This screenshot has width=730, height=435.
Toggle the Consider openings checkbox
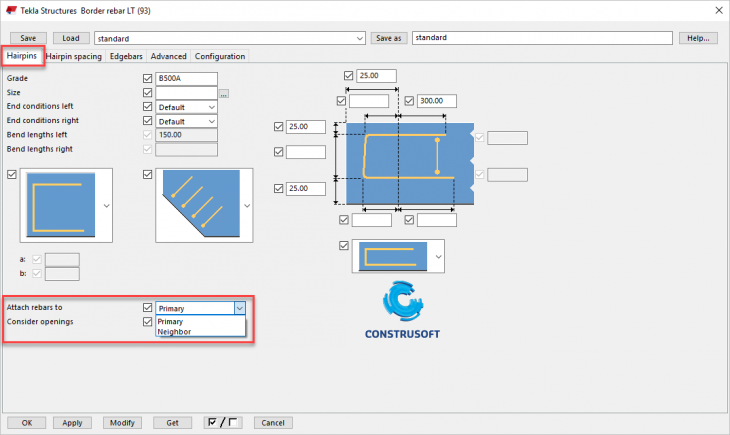click(x=148, y=322)
